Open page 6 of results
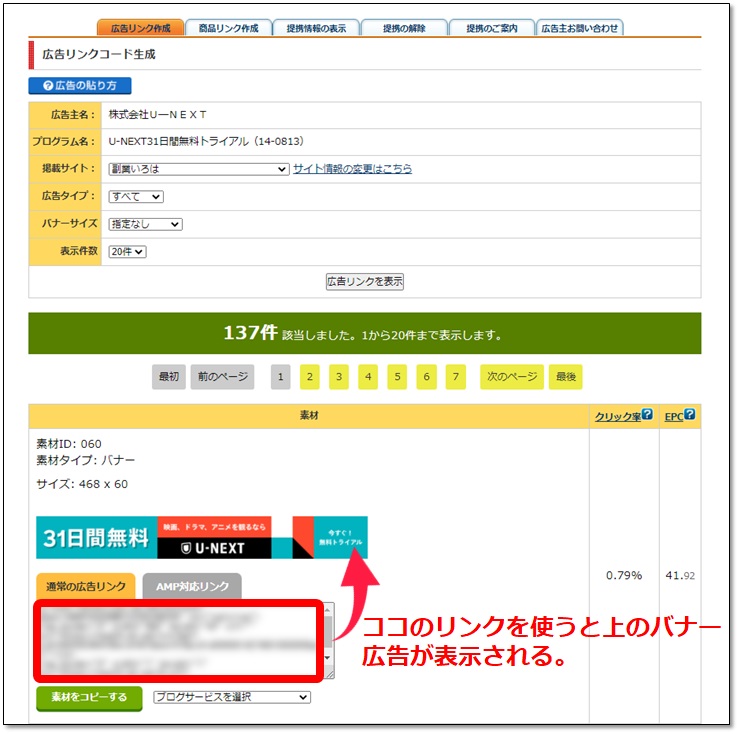This screenshot has width=739, height=734. click(427, 377)
